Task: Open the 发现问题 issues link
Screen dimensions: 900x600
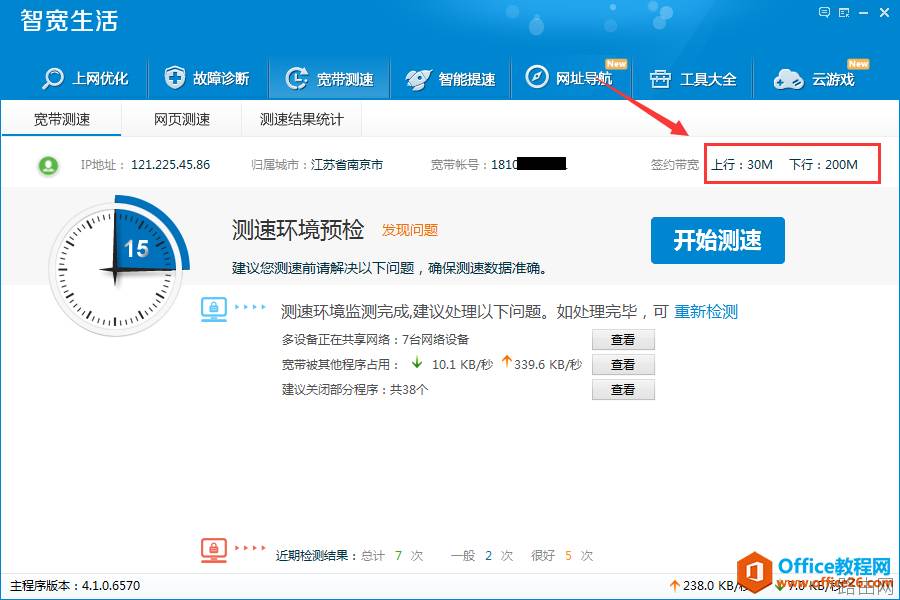Action: [409, 230]
